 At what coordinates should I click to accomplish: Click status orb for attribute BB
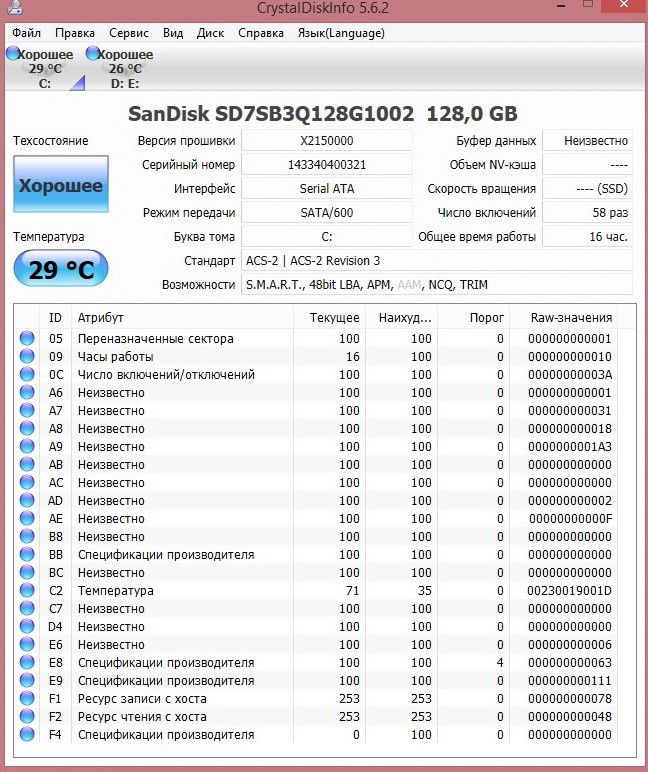[27, 554]
